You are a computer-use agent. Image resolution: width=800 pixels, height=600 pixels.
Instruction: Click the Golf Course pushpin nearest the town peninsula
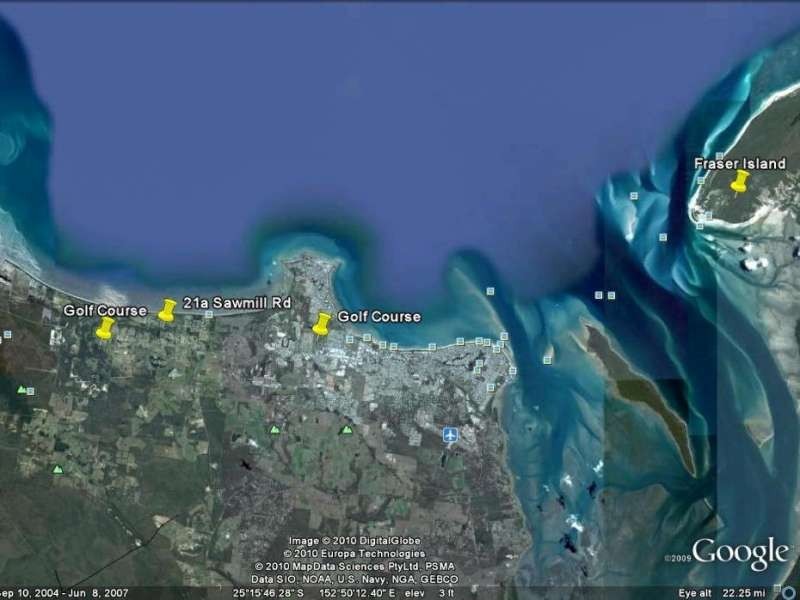(x=321, y=324)
